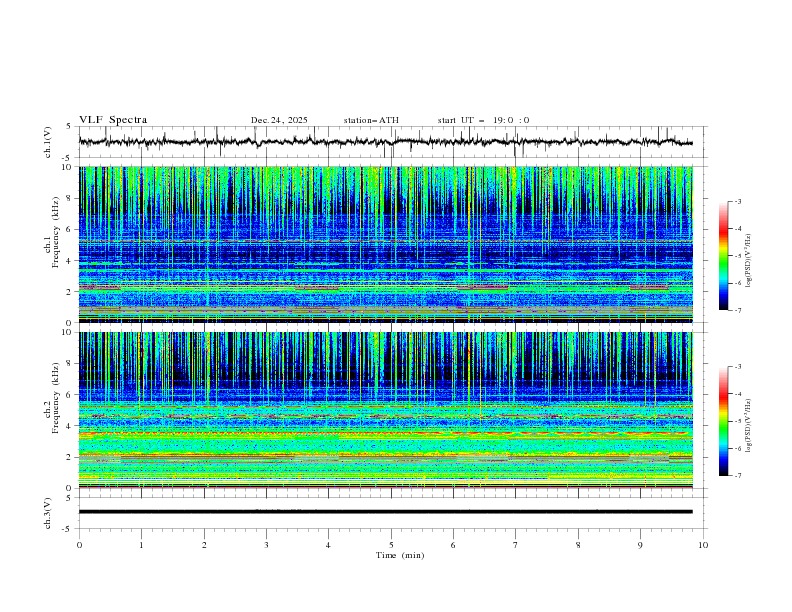Viewport: 792px width, 612px height.
Task: Click the log(PSD) label beside ch.2 color bar
Action: click(749, 426)
